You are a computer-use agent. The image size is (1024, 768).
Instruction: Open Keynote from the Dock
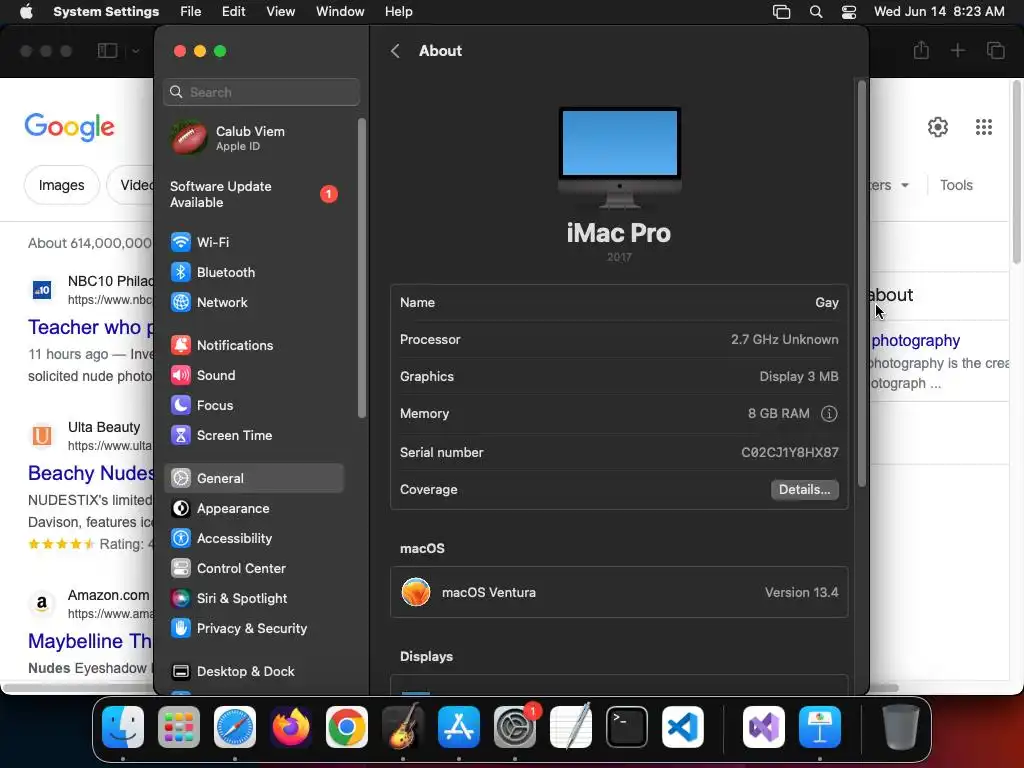click(820, 727)
